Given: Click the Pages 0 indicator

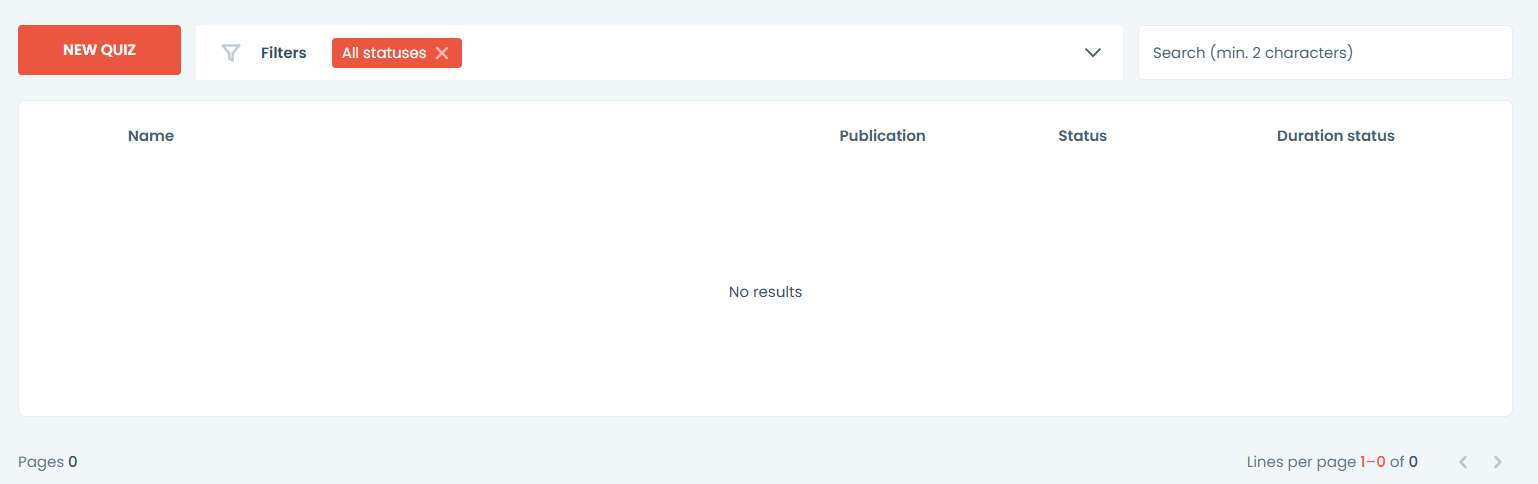Looking at the screenshot, I should (x=48, y=462).
